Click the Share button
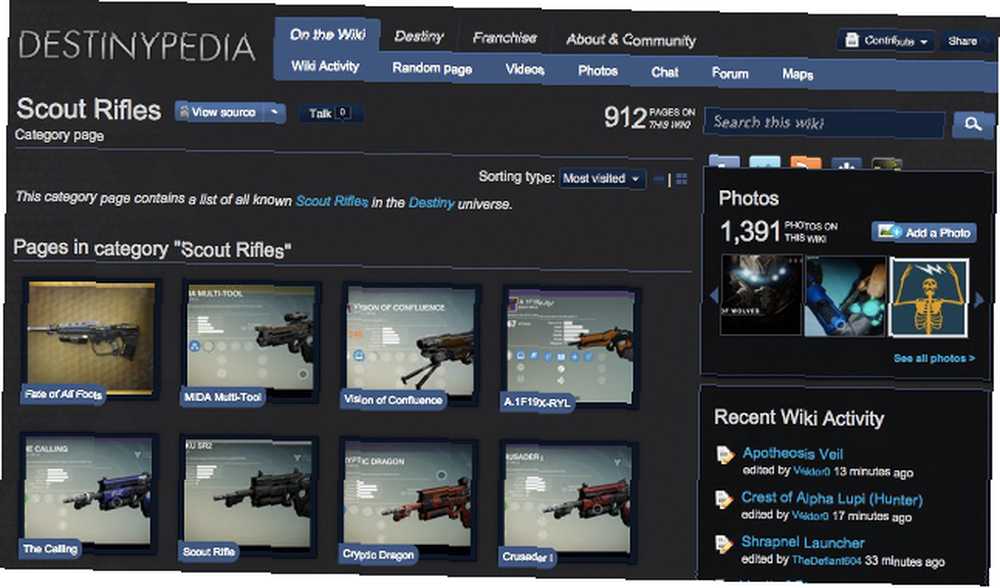The image size is (1000, 588). click(x=962, y=41)
